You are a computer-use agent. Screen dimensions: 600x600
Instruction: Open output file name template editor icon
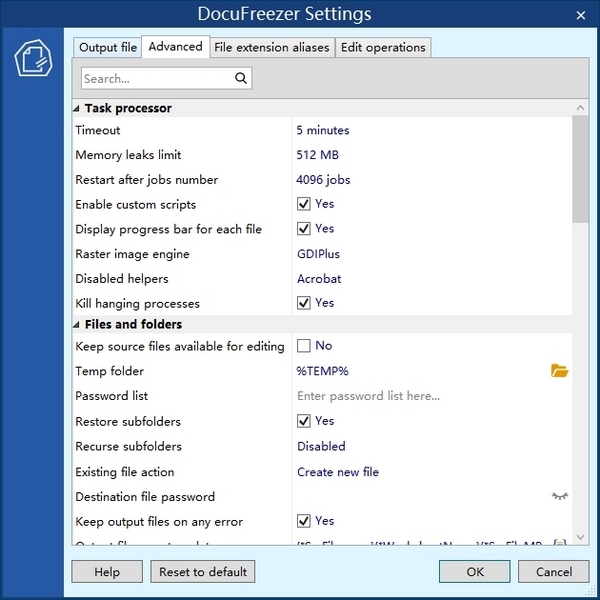pyautogui.click(x=560, y=542)
